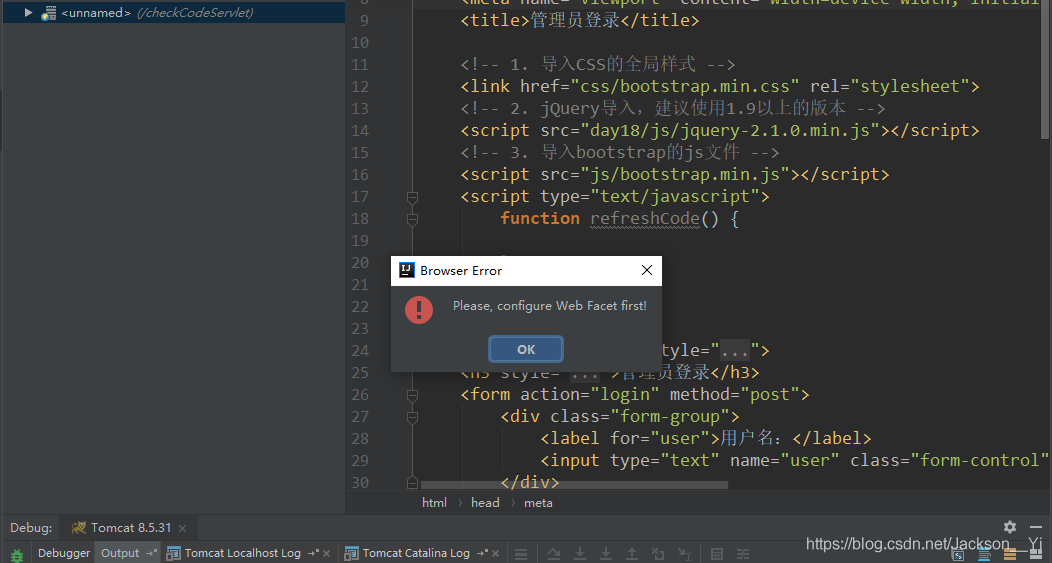Image resolution: width=1052 pixels, height=563 pixels.
Task: Click OK in the Browser Error dialog
Action: [x=526, y=349]
